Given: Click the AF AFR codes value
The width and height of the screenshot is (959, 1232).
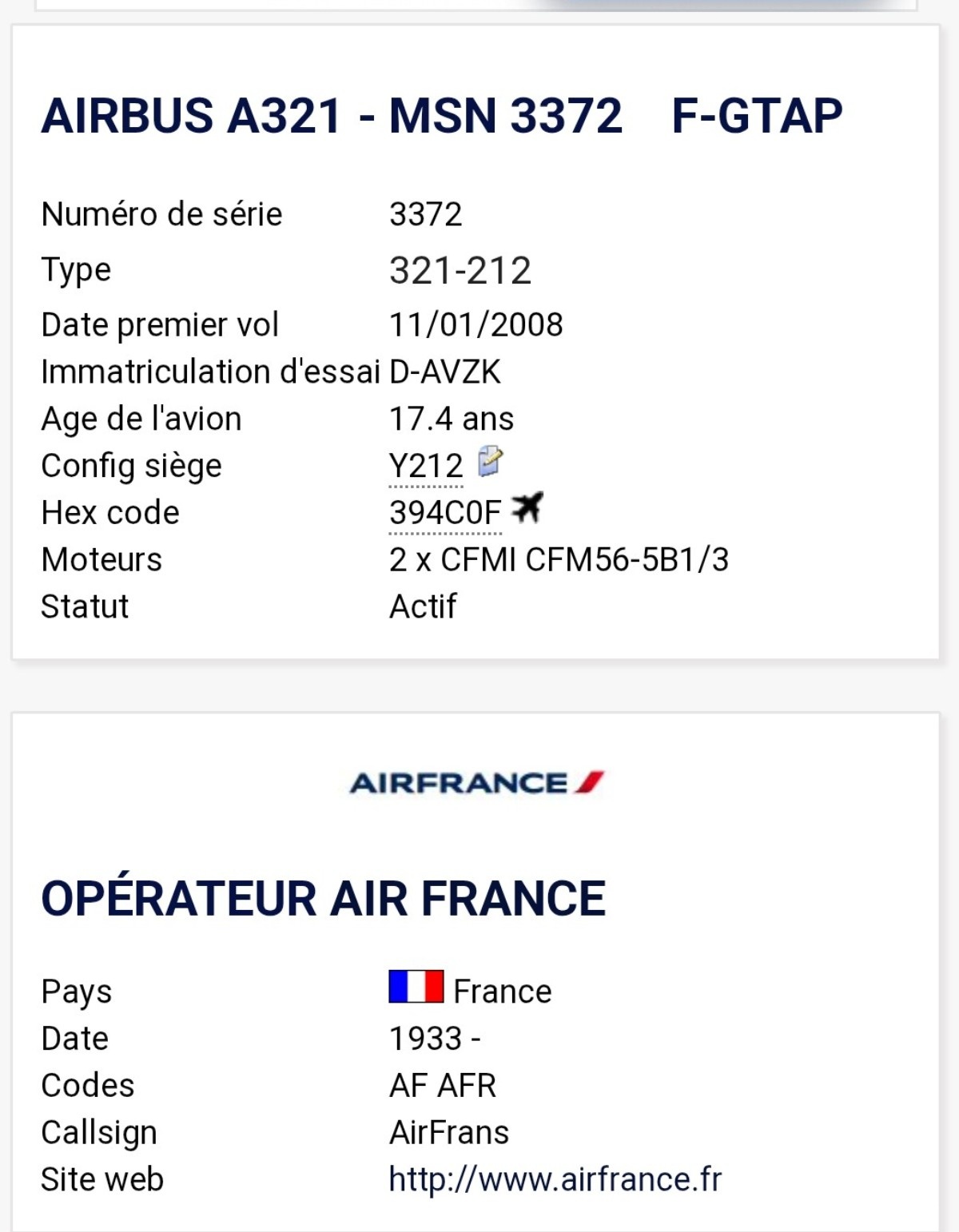Looking at the screenshot, I should [443, 1086].
